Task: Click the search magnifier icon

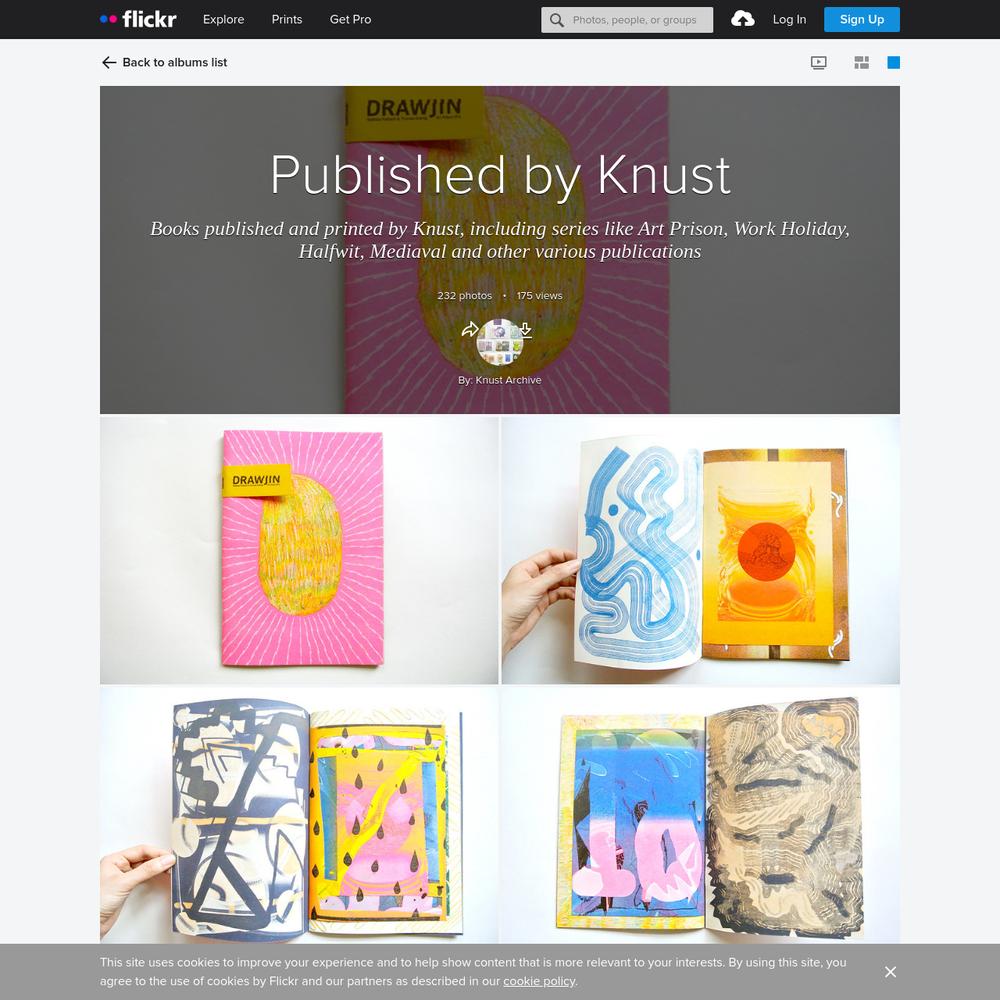Action: click(x=557, y=20)
